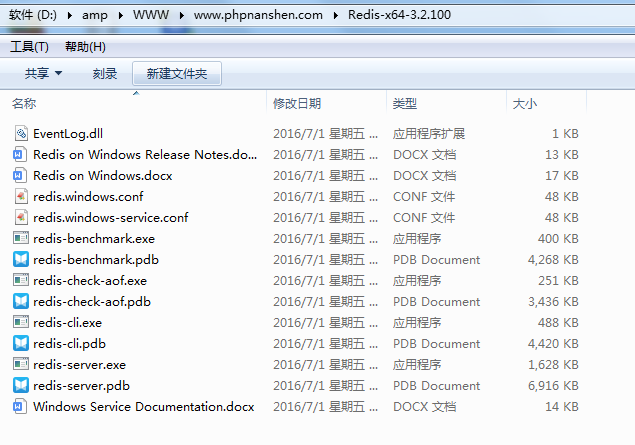635x445 pixels.
Task: Click the redis-benchmark.pdb file icon
Action: coord(21,260)
